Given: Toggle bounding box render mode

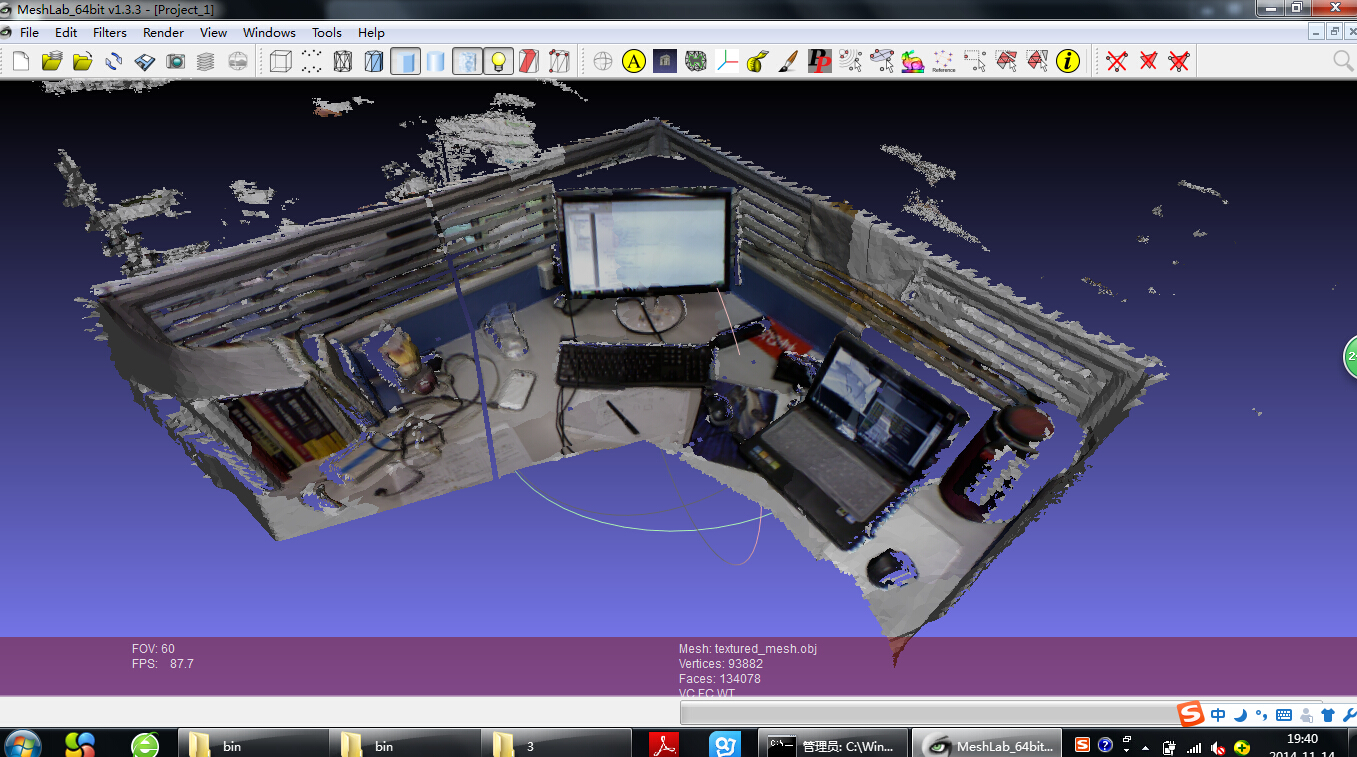Looking at the screenshot, I should pos(281,61).
